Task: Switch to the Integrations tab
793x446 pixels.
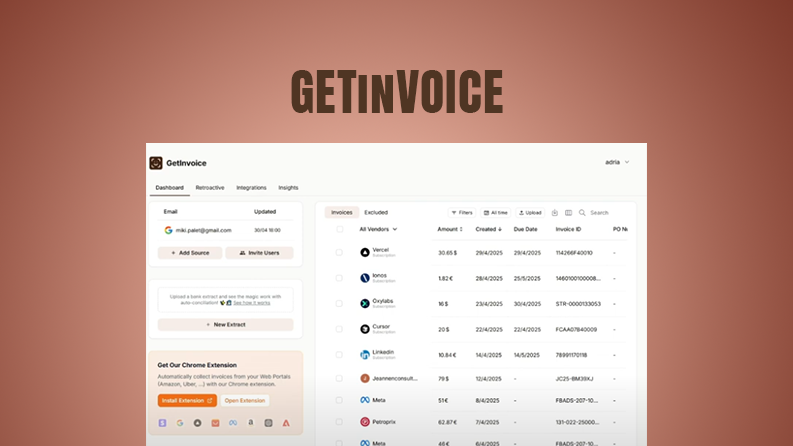Action: point(251,188)
